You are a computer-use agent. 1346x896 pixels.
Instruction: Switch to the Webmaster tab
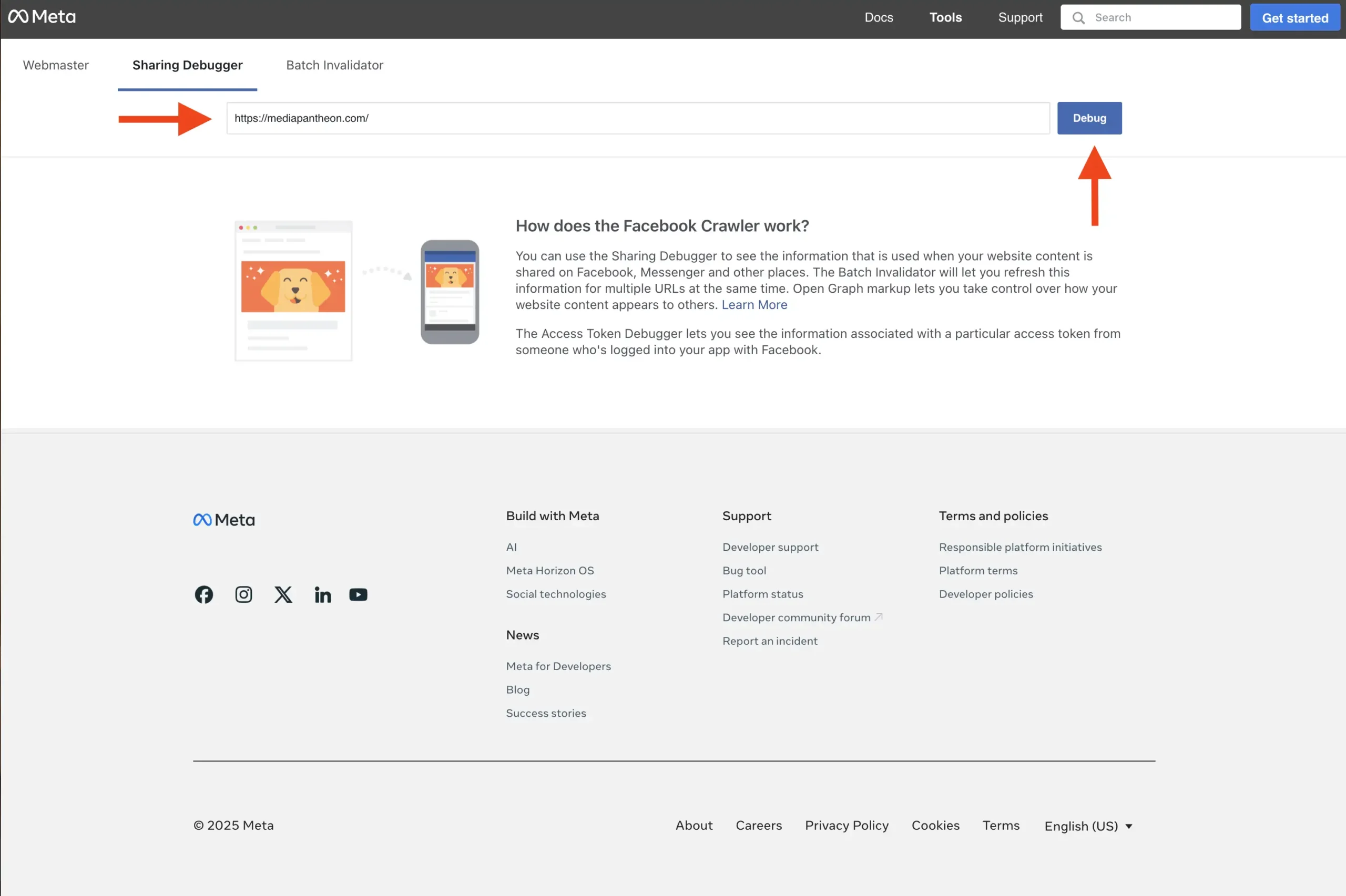tap(56, 65)
